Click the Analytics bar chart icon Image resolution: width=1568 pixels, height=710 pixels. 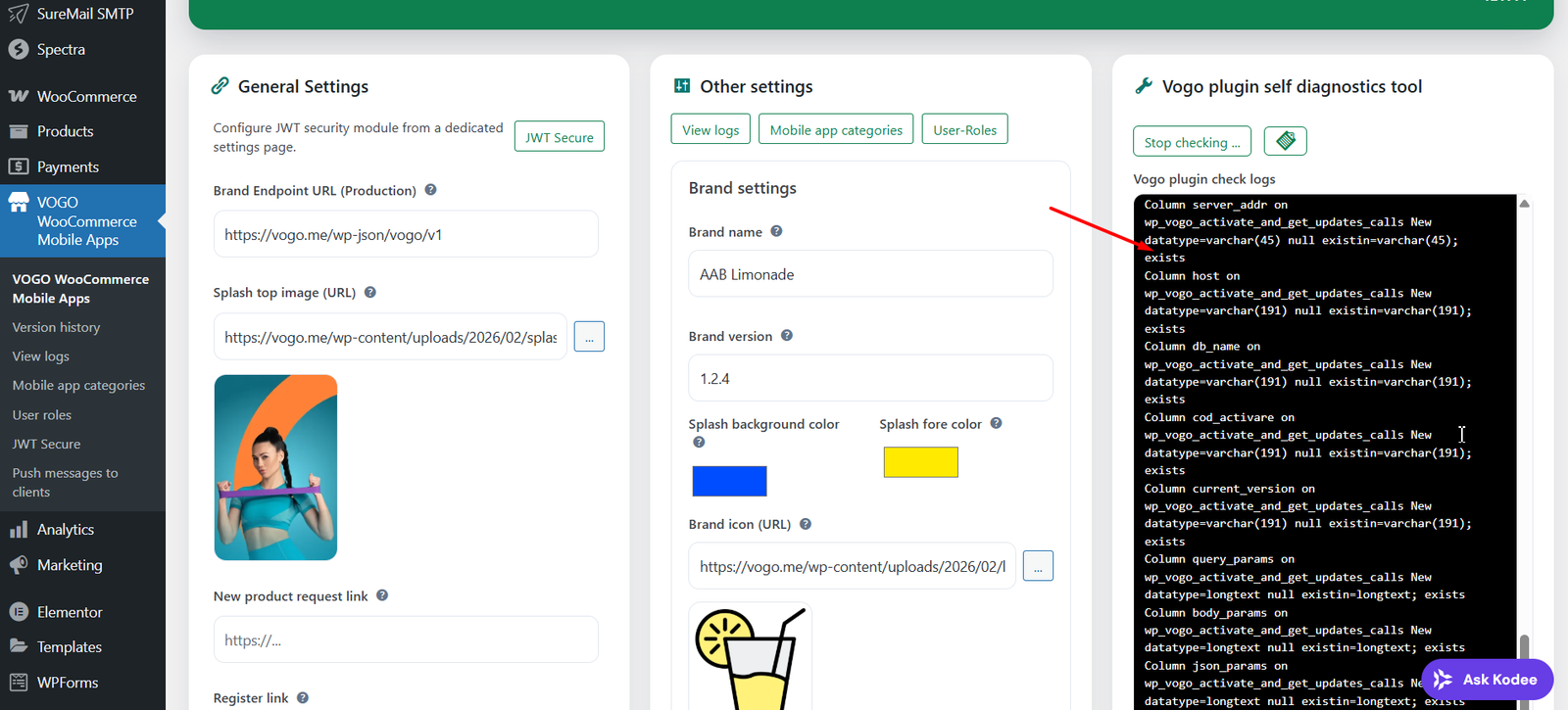pyautogui.click(x=19, y=530)
